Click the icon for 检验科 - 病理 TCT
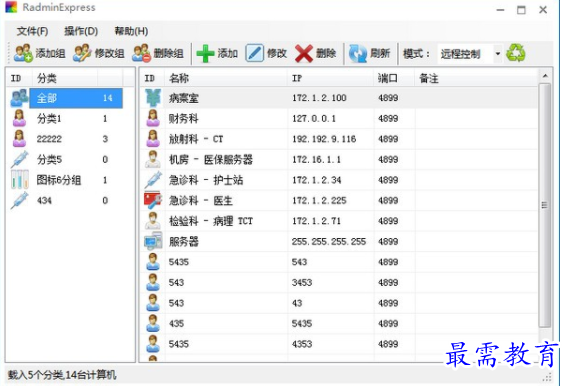This screenshot has height=386, width=567. 153,221
